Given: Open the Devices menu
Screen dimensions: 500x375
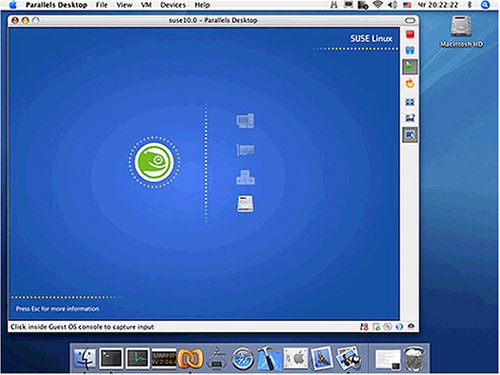Looking at the screenshot, I should click(173, 5).
